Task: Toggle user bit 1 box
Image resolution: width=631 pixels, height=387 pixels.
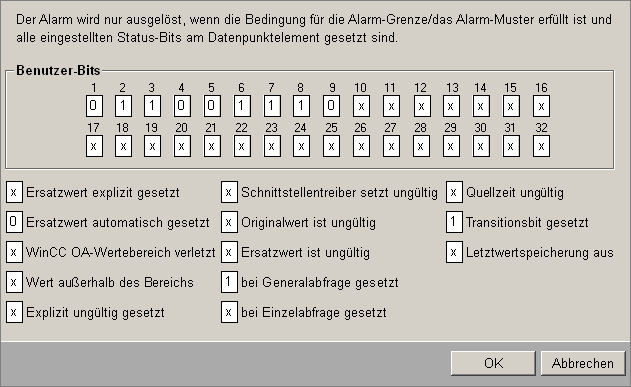Action: [94, 106]
